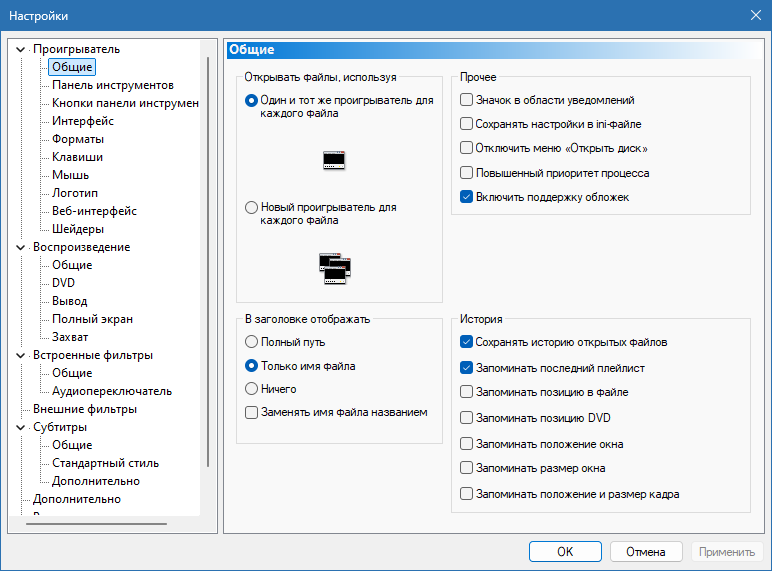Viewport: 772px width, 571px height.
Task: Open the 'Форматы' page
Action: coord(78,139)
